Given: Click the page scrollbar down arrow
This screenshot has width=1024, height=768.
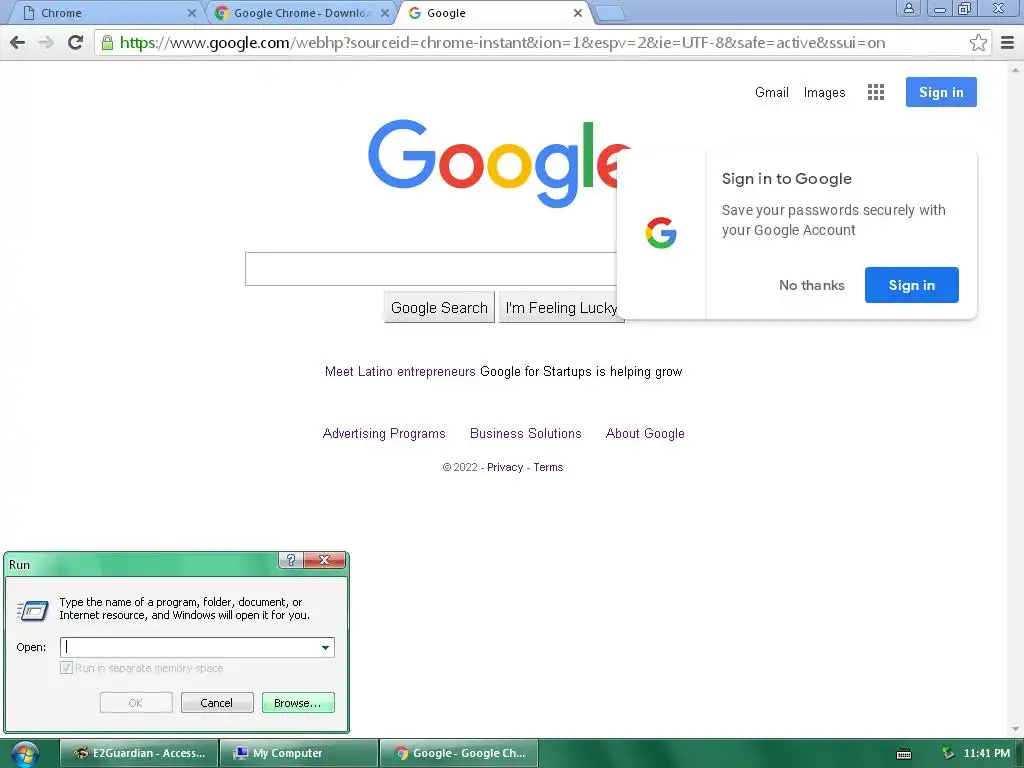Looking at the screenshot, I should click(x=1016, y=729).
